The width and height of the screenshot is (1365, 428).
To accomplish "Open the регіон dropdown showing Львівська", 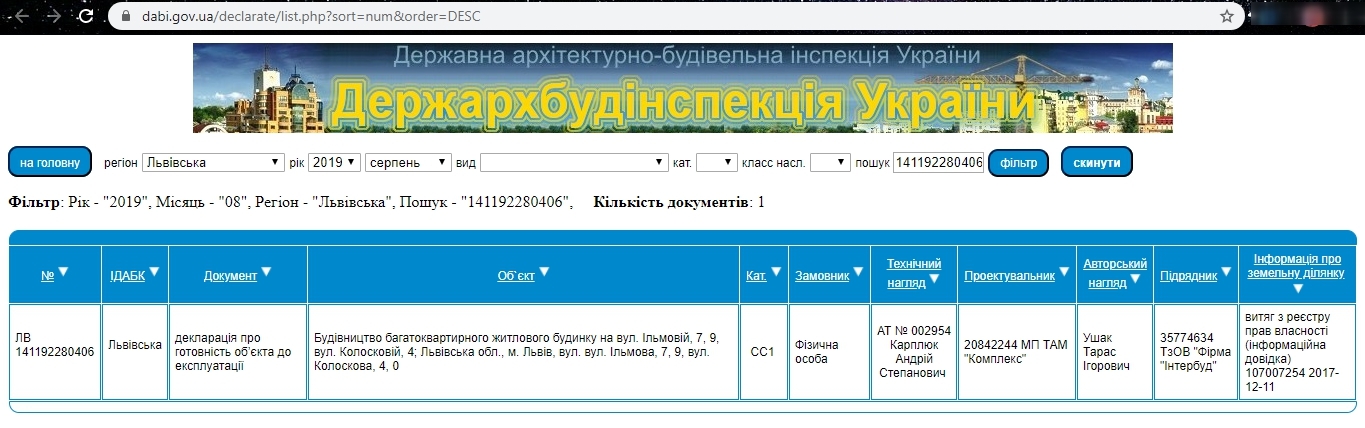I will pos(213,162).
